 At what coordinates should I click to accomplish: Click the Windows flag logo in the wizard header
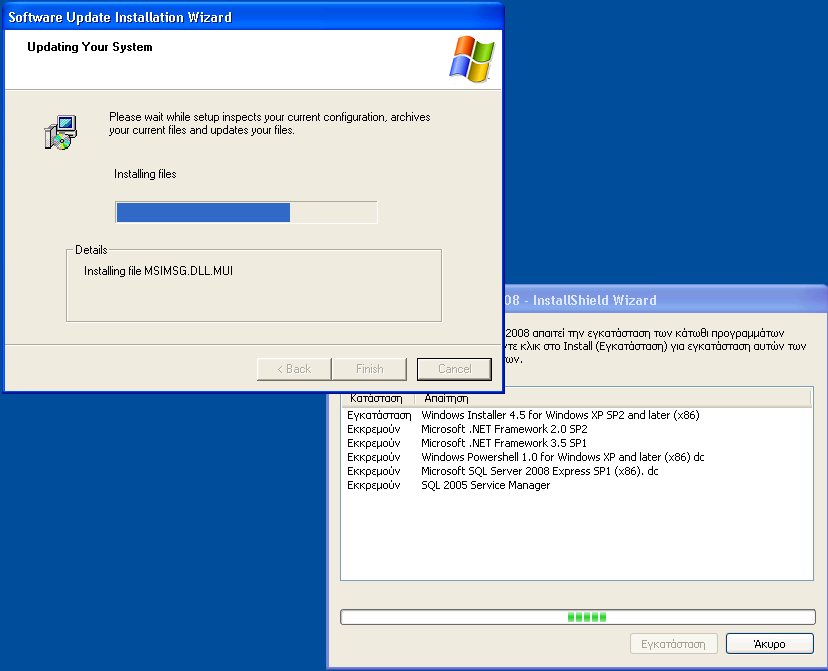pyautogui.click(x=472, y=59)
